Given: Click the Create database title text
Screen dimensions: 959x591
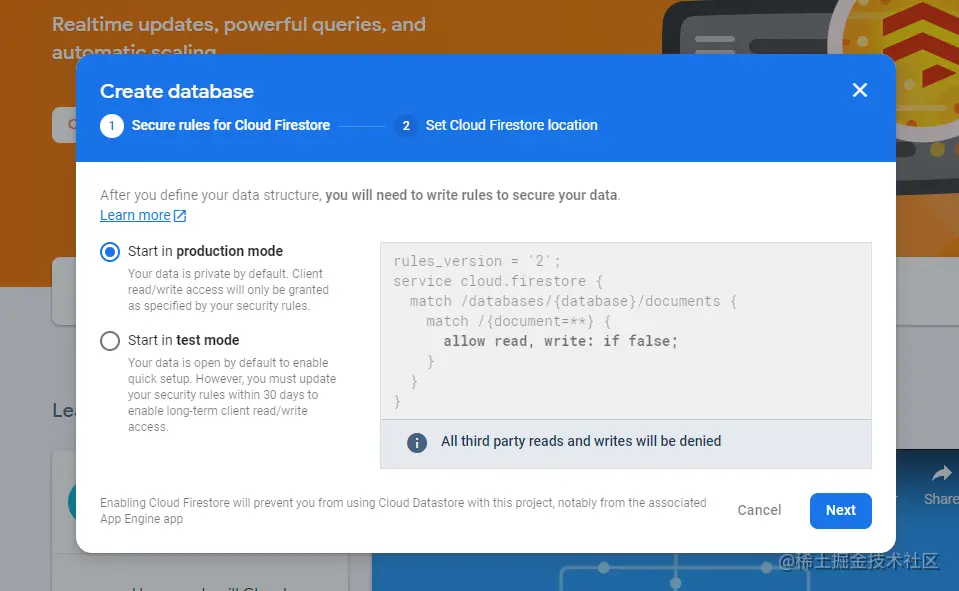Looking at the screenshot, I should pyautogui.click(x=177, y=91).
